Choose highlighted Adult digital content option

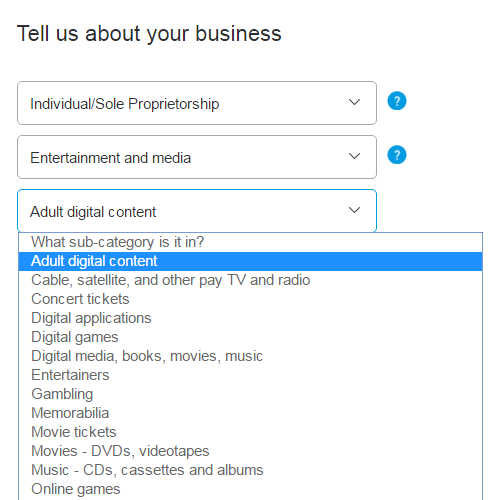250,261
